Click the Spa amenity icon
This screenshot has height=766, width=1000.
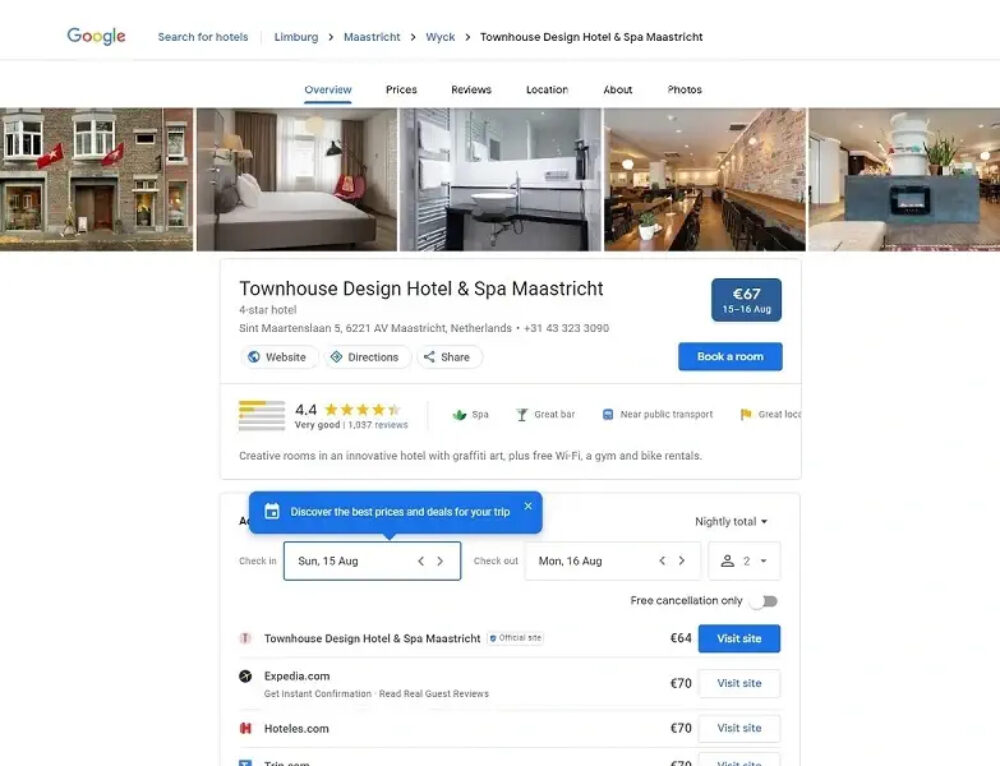[460, 415]
